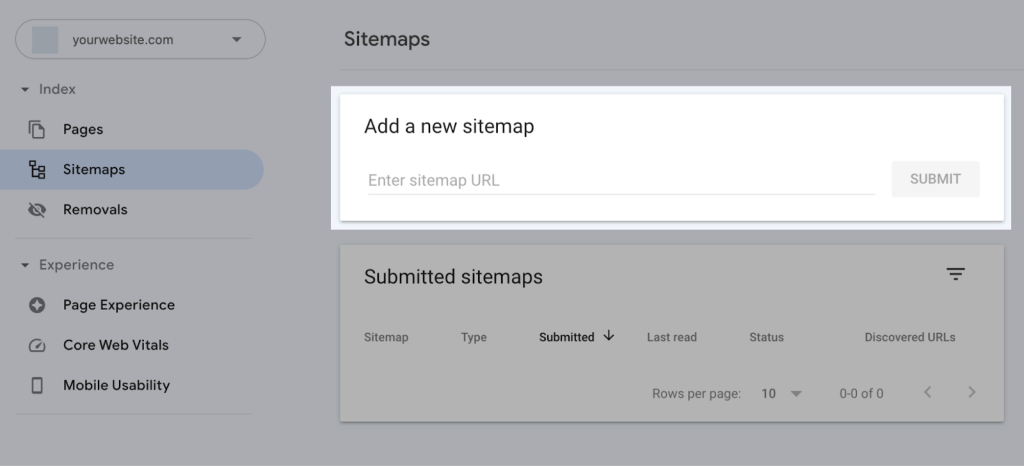Collapse the Index section in sidebar
This screenshot has height=466, width=1024.
point(25,90)
